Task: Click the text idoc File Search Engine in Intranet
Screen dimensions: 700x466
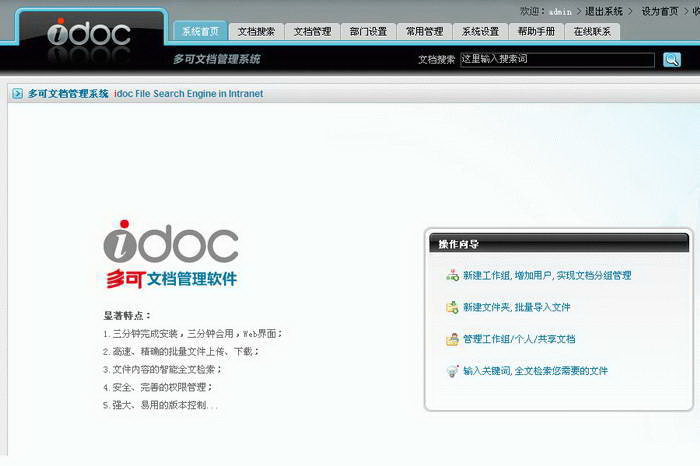Action: pos(189,94)
